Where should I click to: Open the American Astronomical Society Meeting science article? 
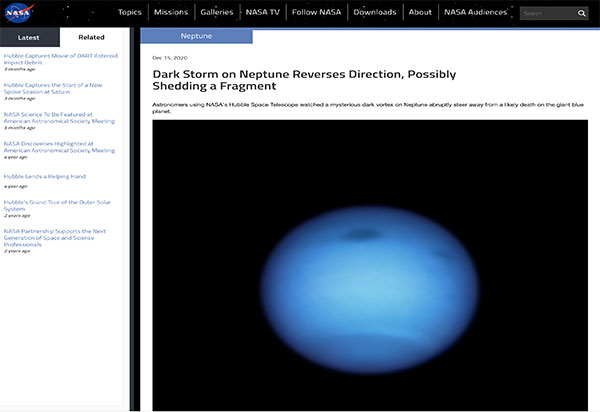58,117
